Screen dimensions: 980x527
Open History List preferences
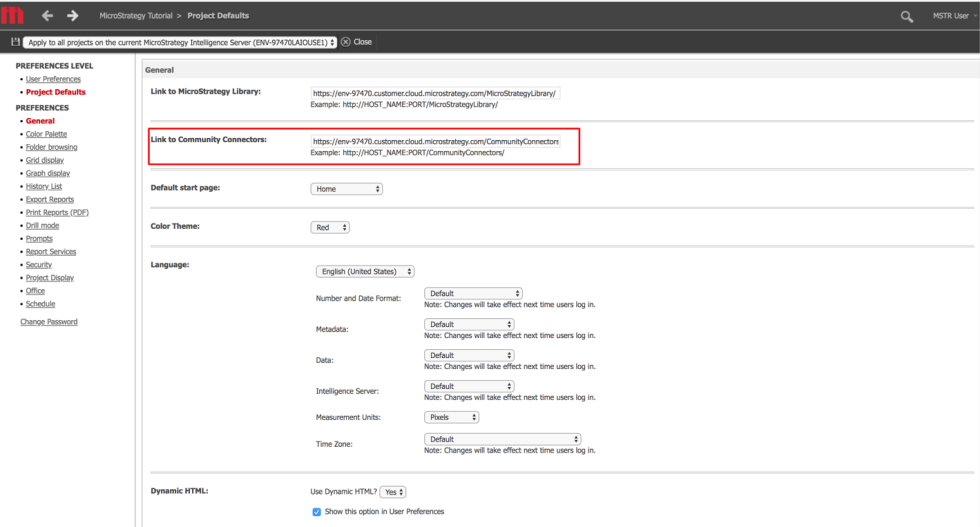click(x=44, y=186)
